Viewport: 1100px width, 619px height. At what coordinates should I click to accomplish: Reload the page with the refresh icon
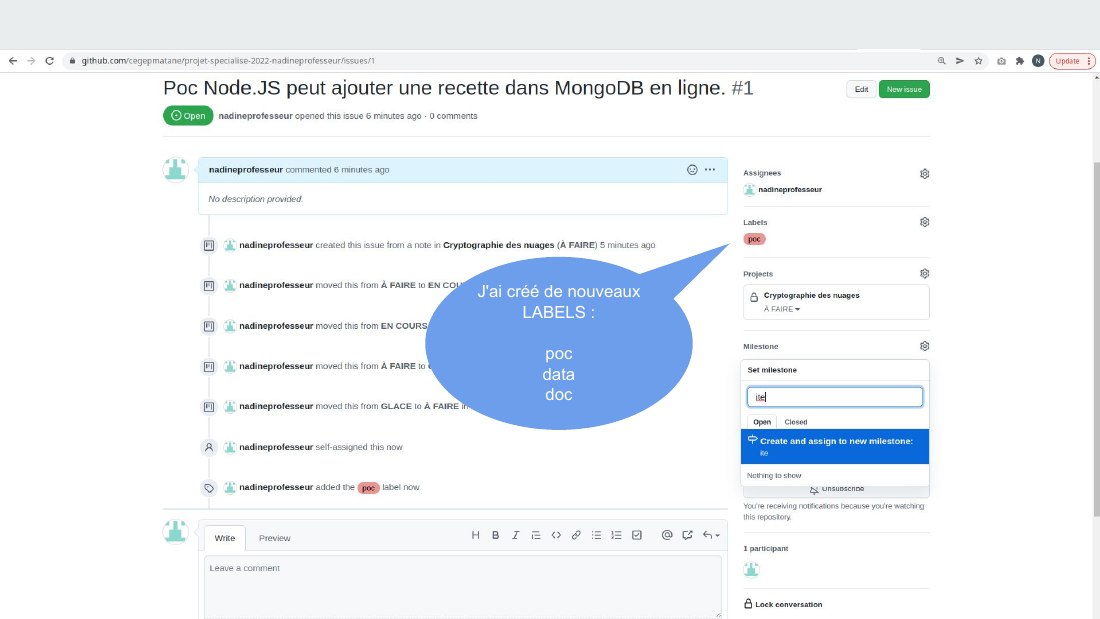49,61
